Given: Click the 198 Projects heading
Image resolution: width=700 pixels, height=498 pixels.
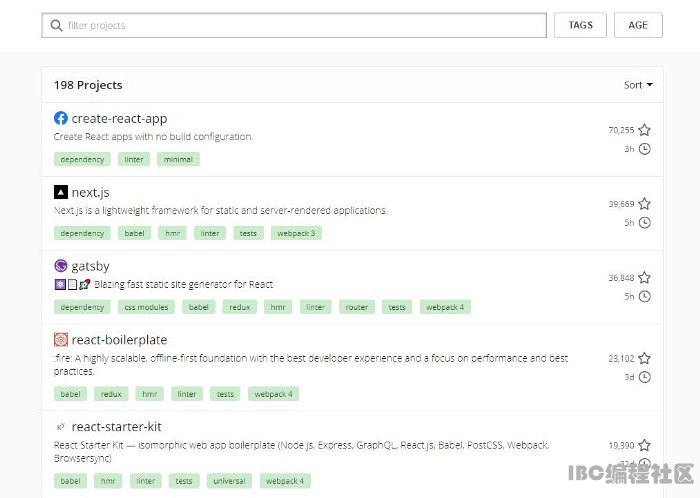Looking at the screenshot, I should pyautogui.click(x=88, y=85).
